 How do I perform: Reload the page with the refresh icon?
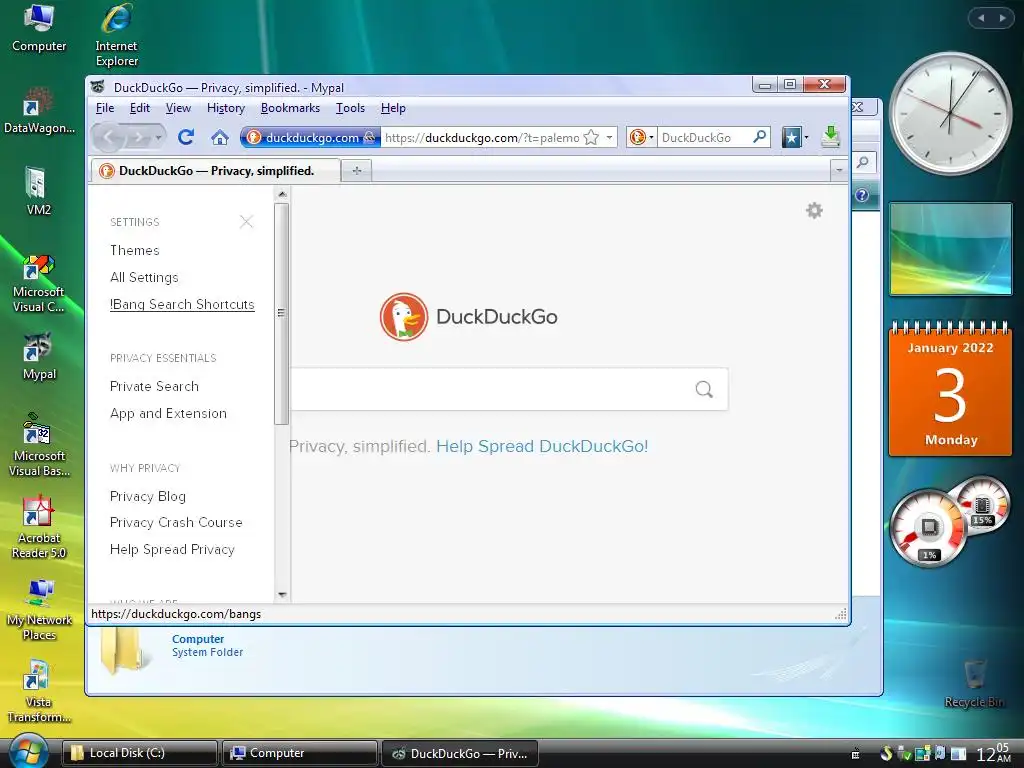pos(186,137)
